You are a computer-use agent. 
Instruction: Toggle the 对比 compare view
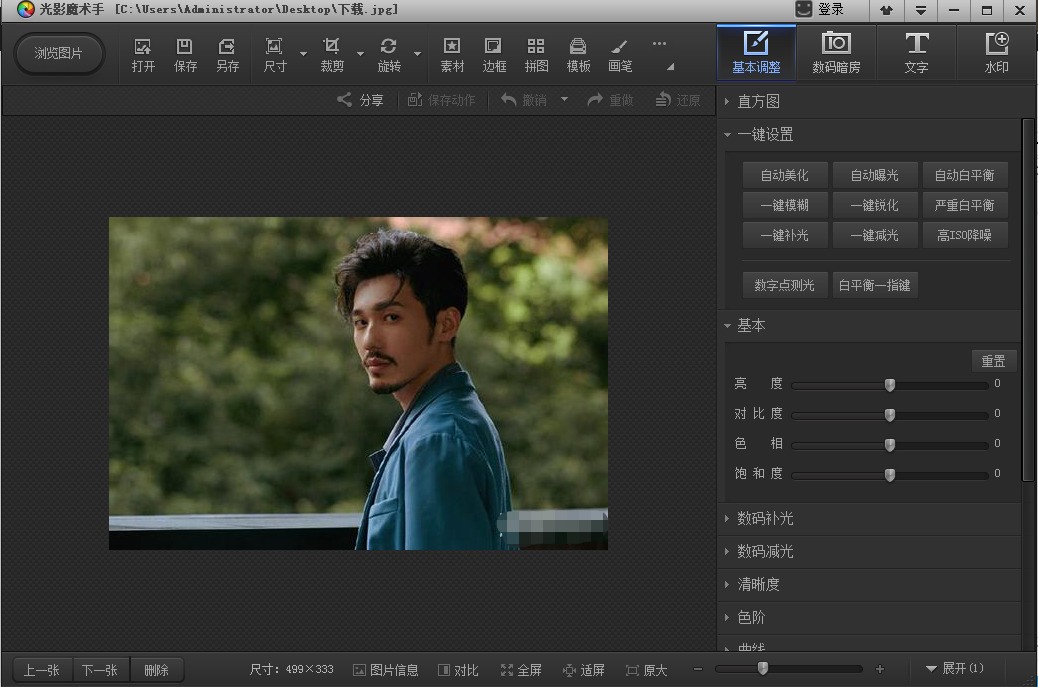pos(457,670)
